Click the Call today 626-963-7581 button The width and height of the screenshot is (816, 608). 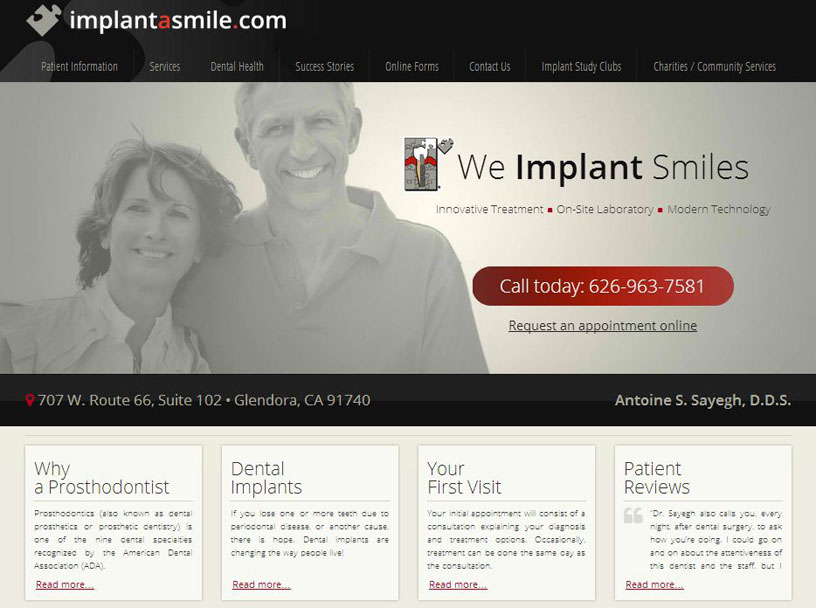pos(603,286)
